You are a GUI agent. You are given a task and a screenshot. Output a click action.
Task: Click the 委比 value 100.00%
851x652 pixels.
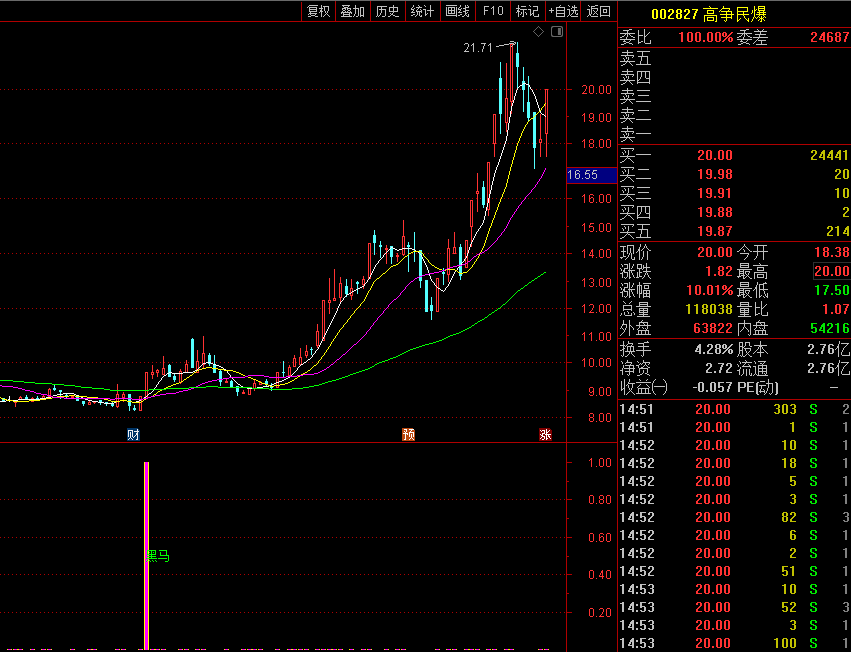706,37
